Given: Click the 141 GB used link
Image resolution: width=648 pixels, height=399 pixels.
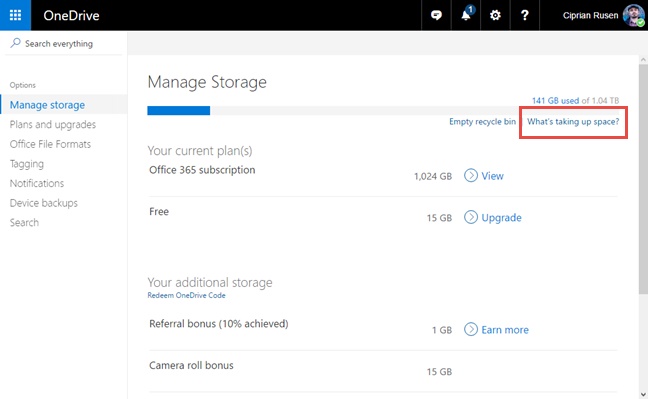Looking at the screenshot, I should [555, 100].
